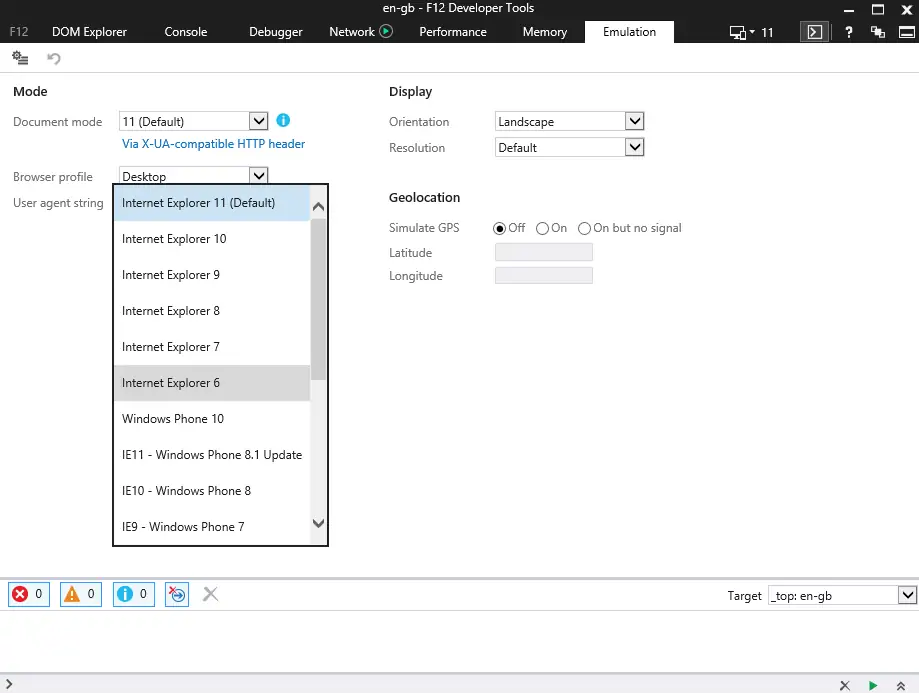Viewport: 919px width, 693px height.
Task: Click the clear-on-navigate console icon
Action: [177, 595]
